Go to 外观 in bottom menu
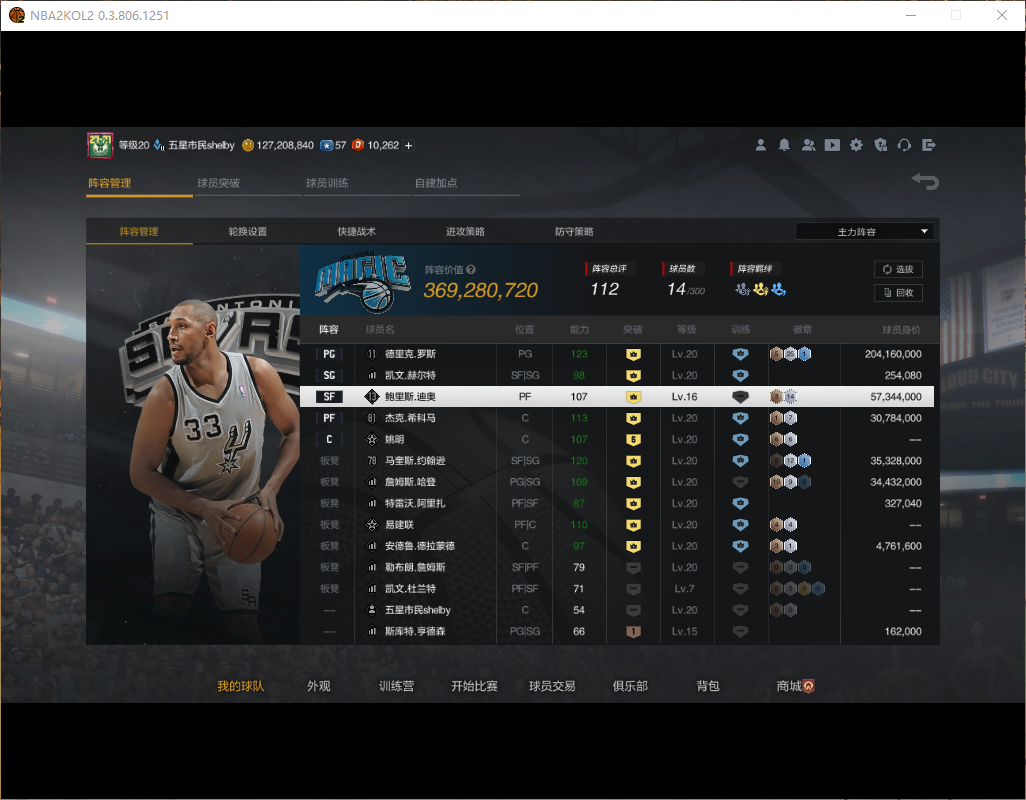1026x800 pixels. pyautogui.click(x=319, y=686)
